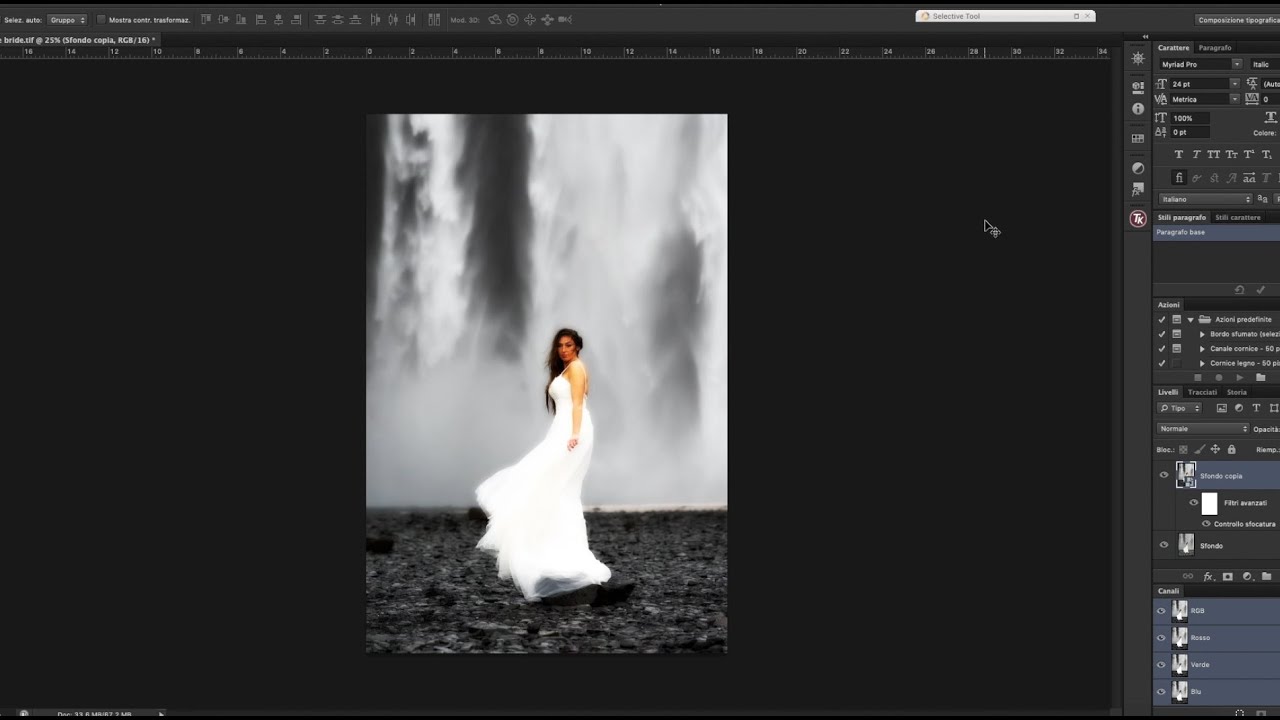Click Faux Italic T button
The height and width of the screenshot is (720, 1280).
pyautogui.click(x=1196, y=154)
